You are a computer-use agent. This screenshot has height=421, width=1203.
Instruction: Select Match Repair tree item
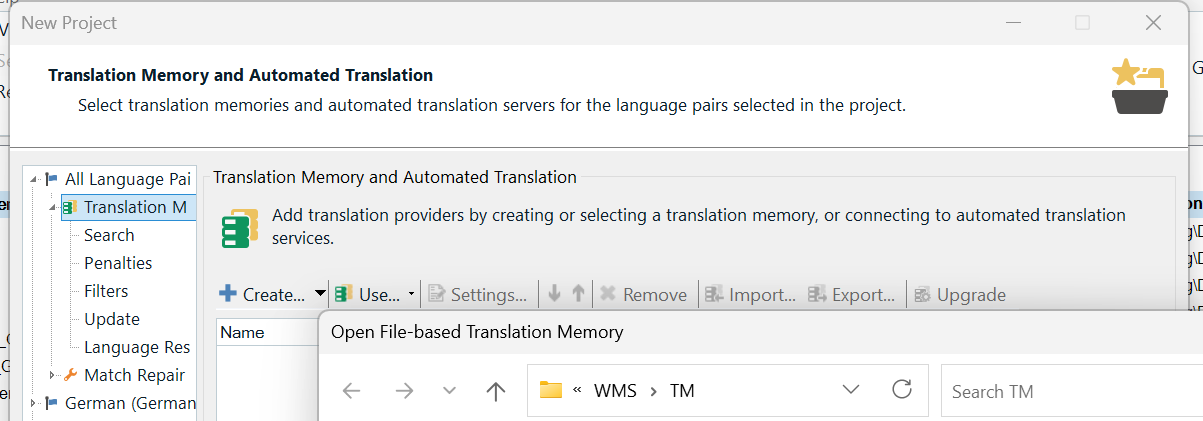click(134, 375)
